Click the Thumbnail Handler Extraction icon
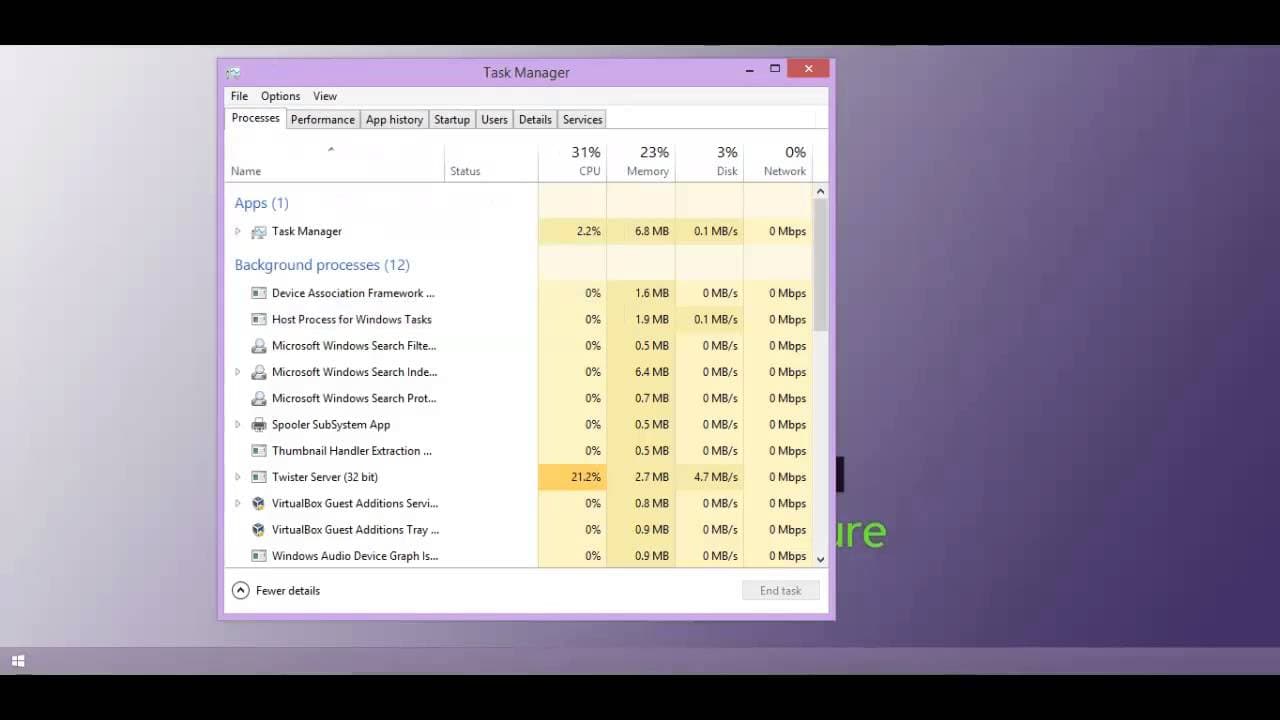This screenshot has height=720, width=1280. coord(259,451)
